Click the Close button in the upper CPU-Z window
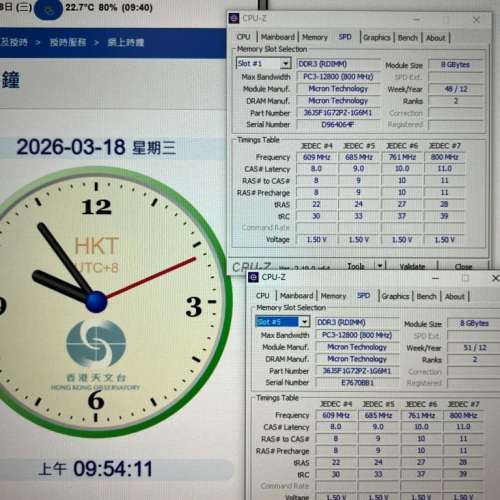Screen dimensions: 500x500 [463, 267]
